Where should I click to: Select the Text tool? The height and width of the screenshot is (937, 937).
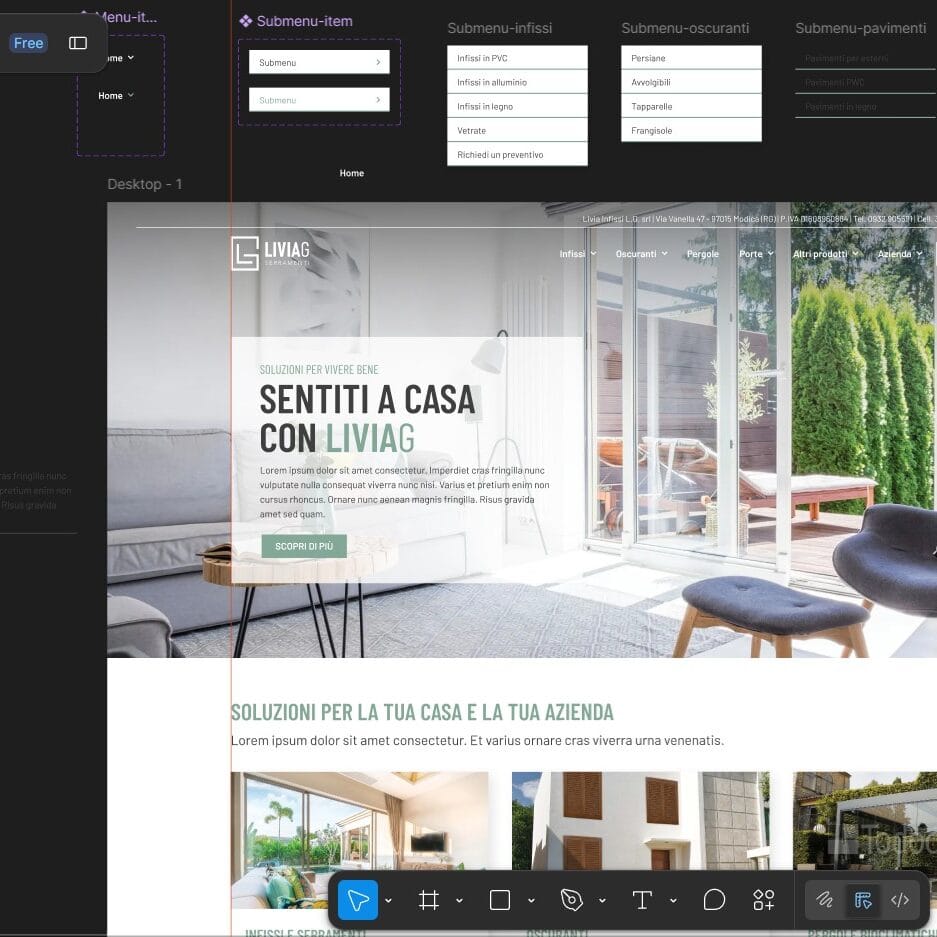pos(642,900)
